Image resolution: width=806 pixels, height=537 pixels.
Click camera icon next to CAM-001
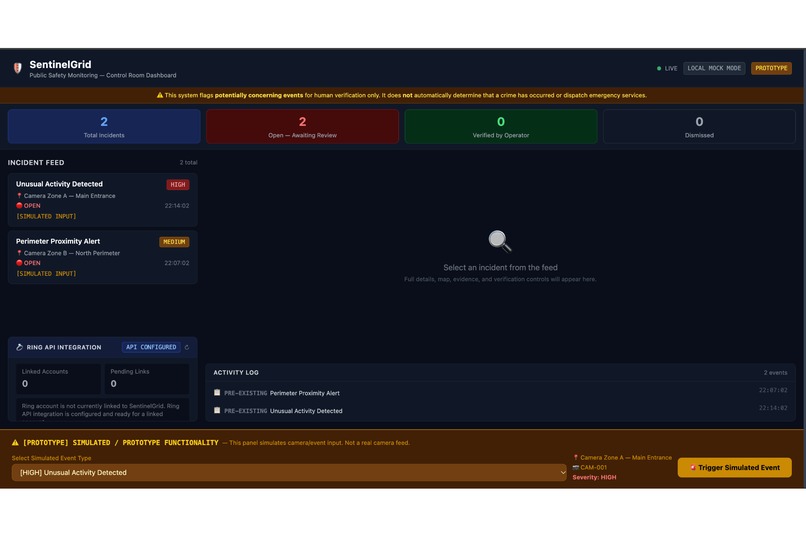576,468
